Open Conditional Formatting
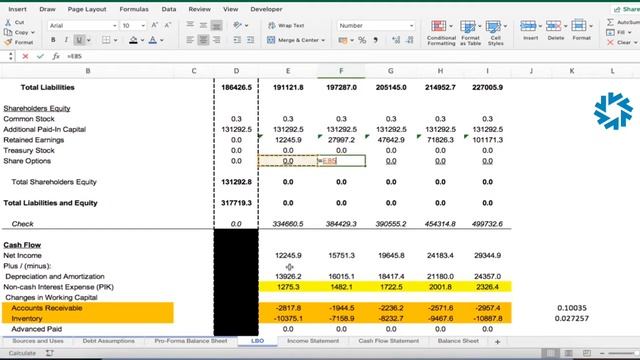 coord(441,33)
